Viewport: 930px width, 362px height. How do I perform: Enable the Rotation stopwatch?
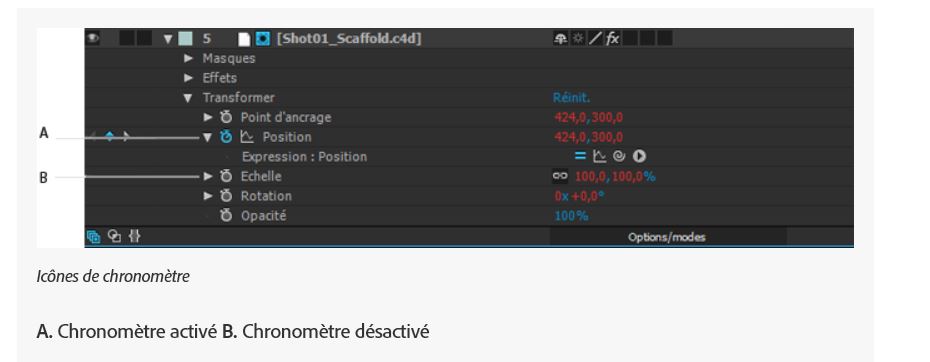[226, 196]
